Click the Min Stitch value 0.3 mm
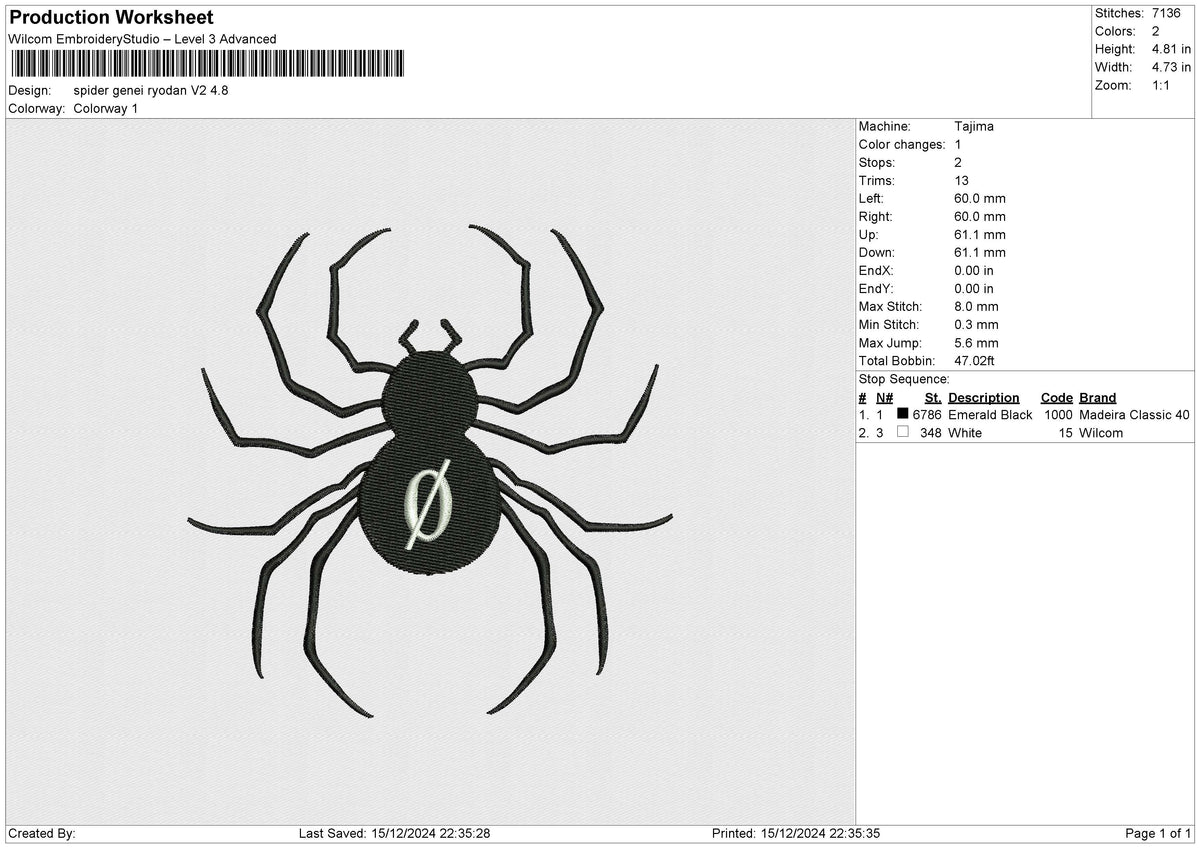The height and width of the screenshot is (848, 1200). [x=976, y=324]
